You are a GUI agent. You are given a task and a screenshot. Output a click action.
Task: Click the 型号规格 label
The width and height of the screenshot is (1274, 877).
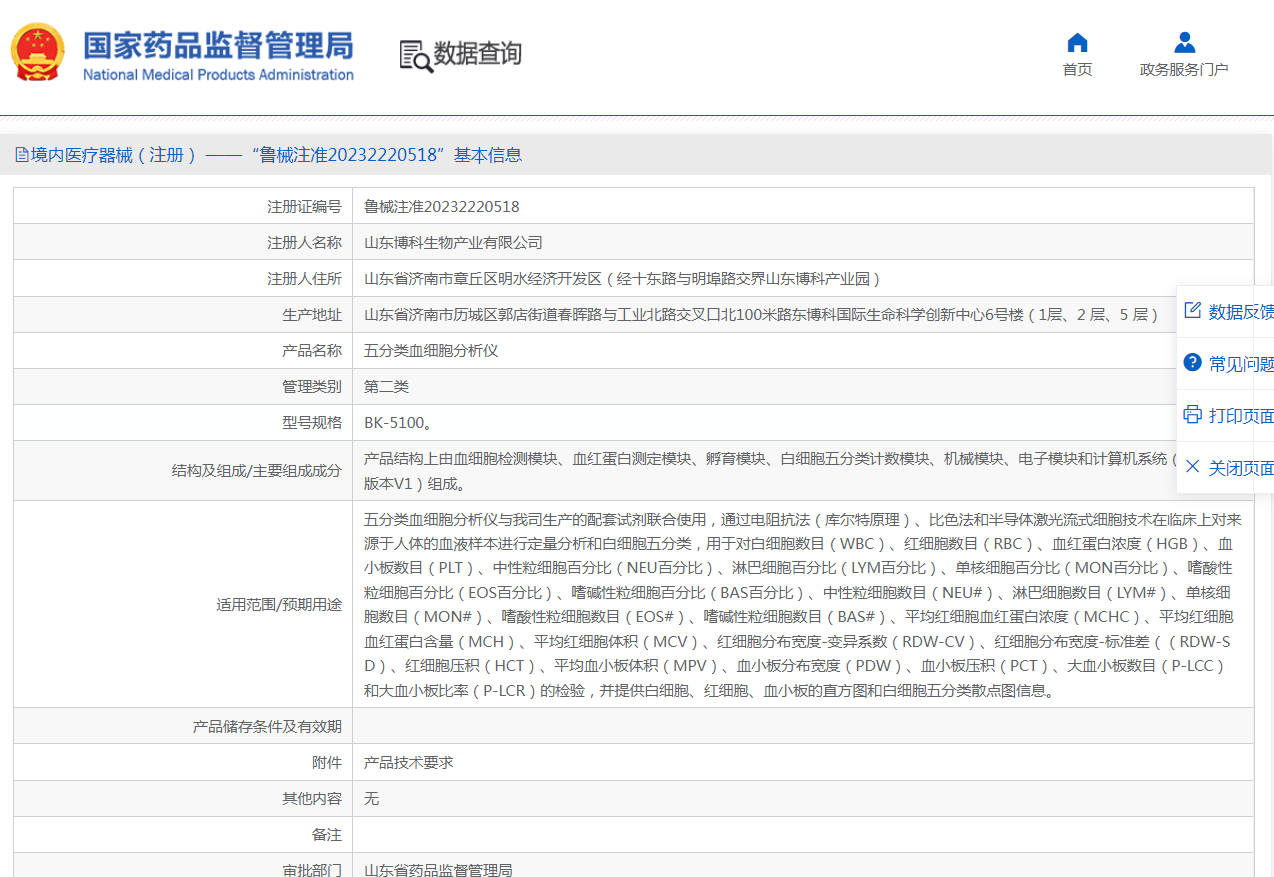point(312,423)
